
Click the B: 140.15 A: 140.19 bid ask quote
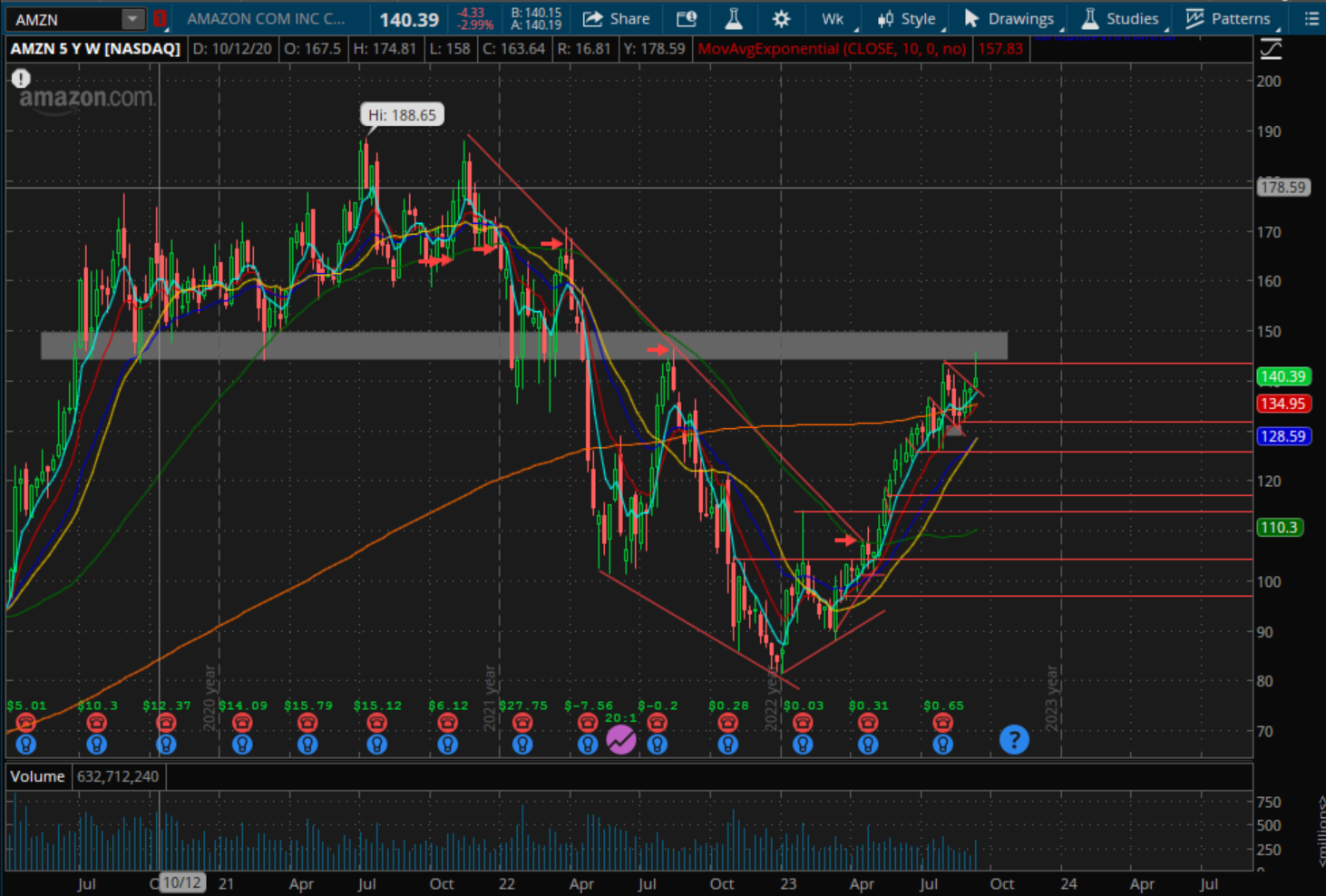pyautogui.click(x=536, y=19)
